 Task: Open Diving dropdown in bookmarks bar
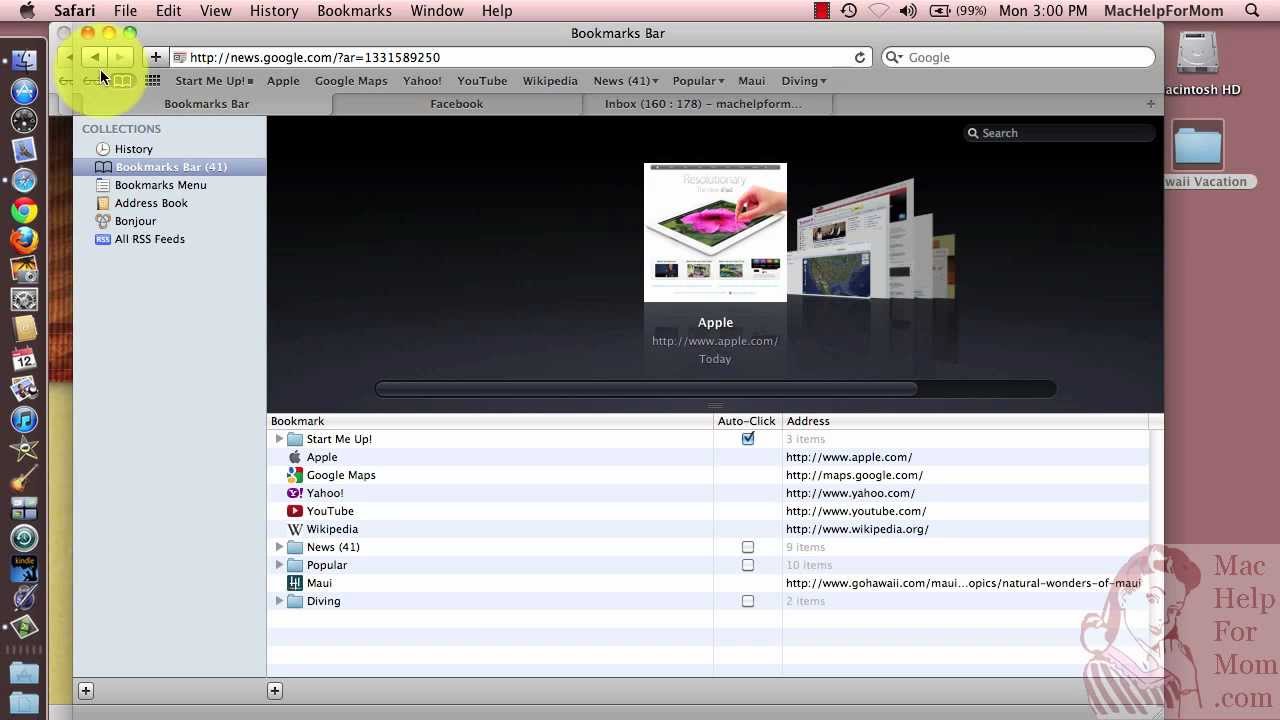pyautogui.click(x=804, y=81)
